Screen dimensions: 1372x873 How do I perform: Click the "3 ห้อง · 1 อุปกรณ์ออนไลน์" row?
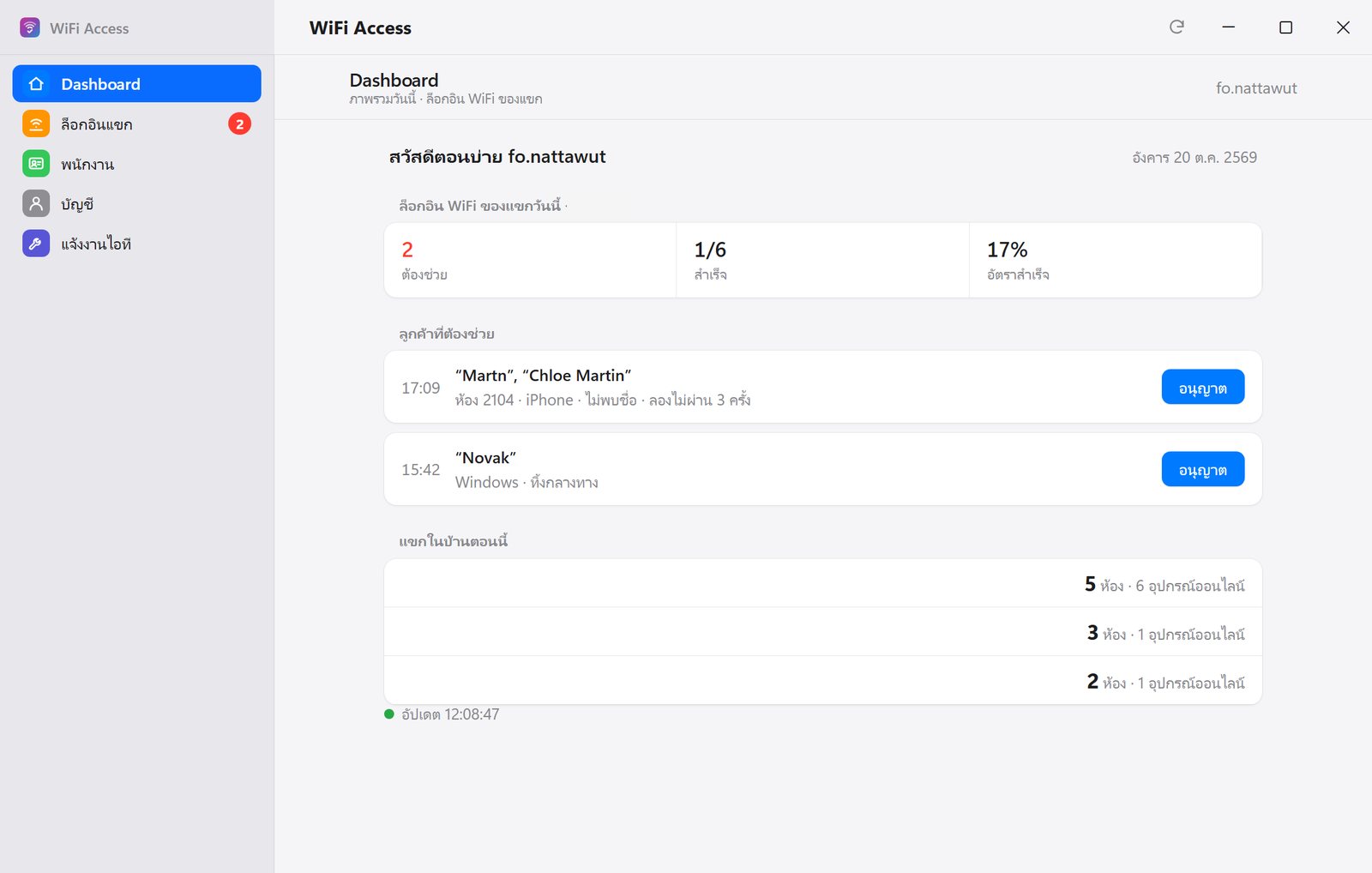pos(823,633)
